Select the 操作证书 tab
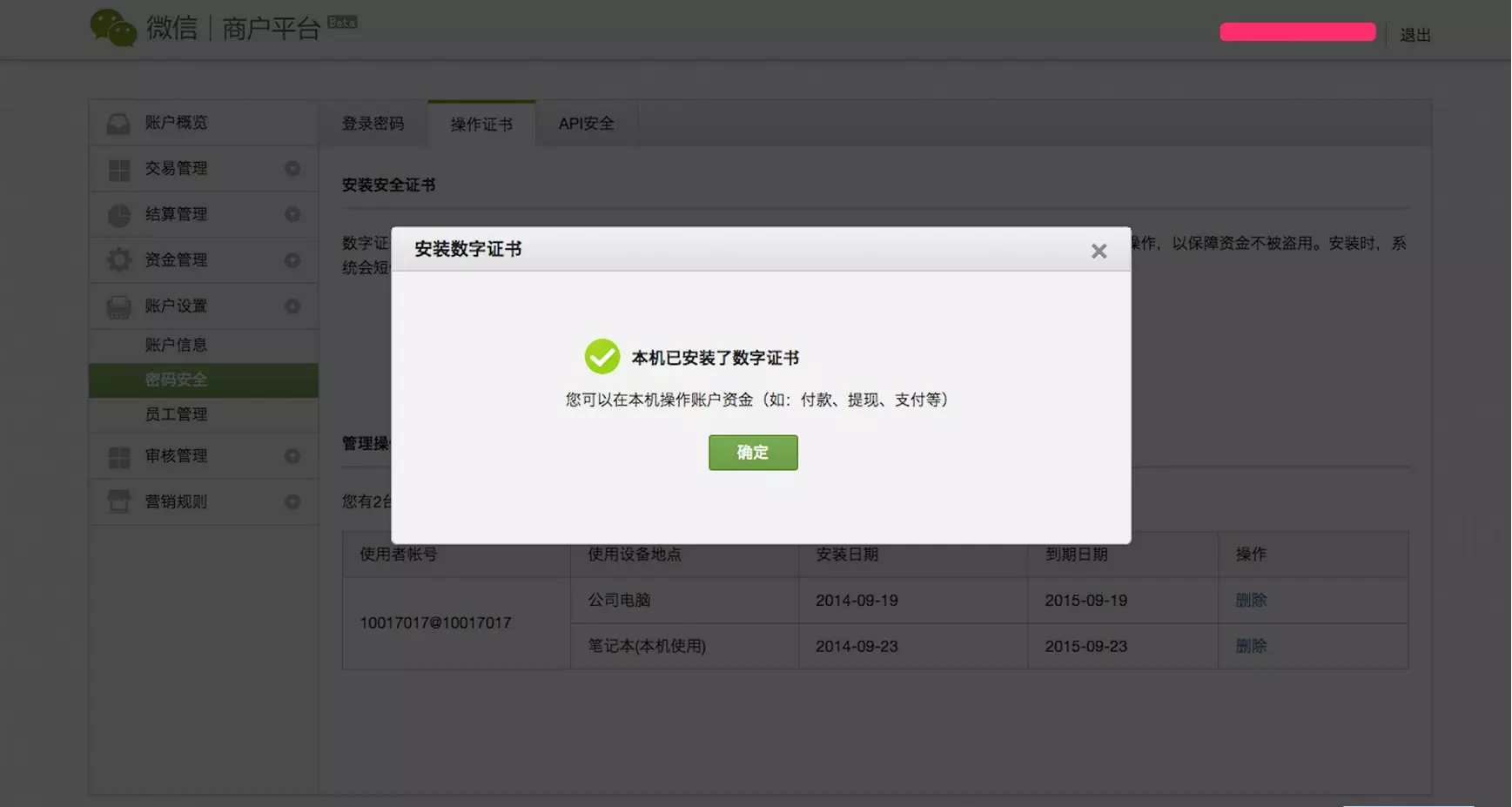Viewport: 1512px width, 807px height. (x=481, y=124)
